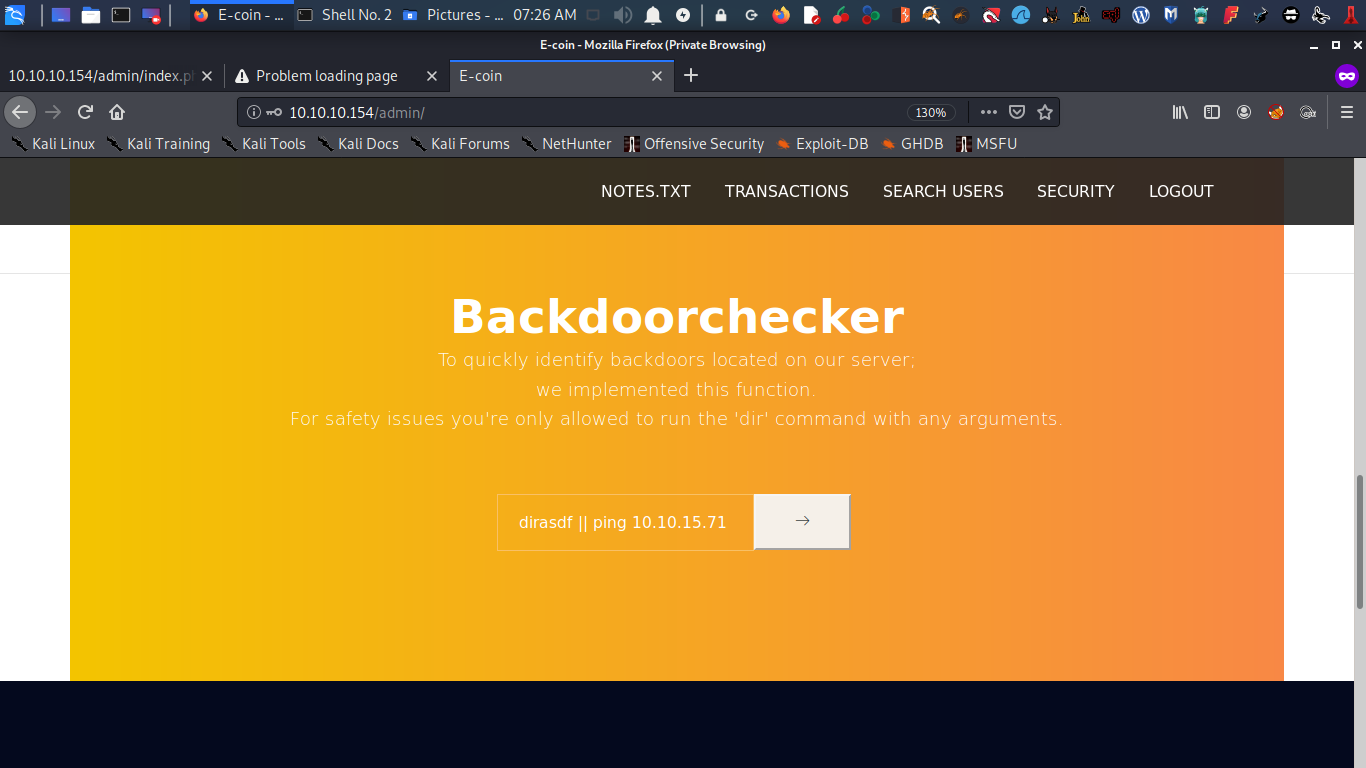Open the NetHunter bookmark
1366x768 pixels.
point(567,144)
